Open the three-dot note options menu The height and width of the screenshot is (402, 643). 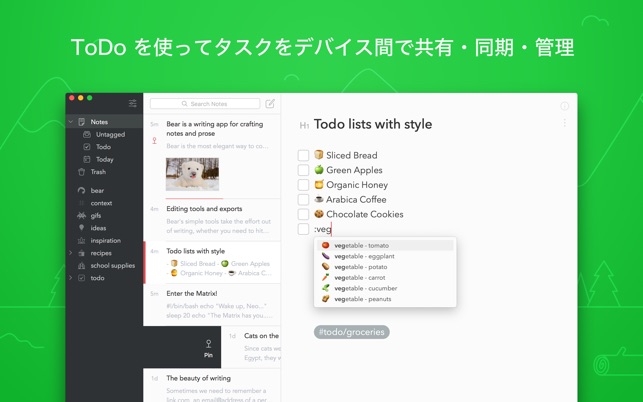click(565, 123)
